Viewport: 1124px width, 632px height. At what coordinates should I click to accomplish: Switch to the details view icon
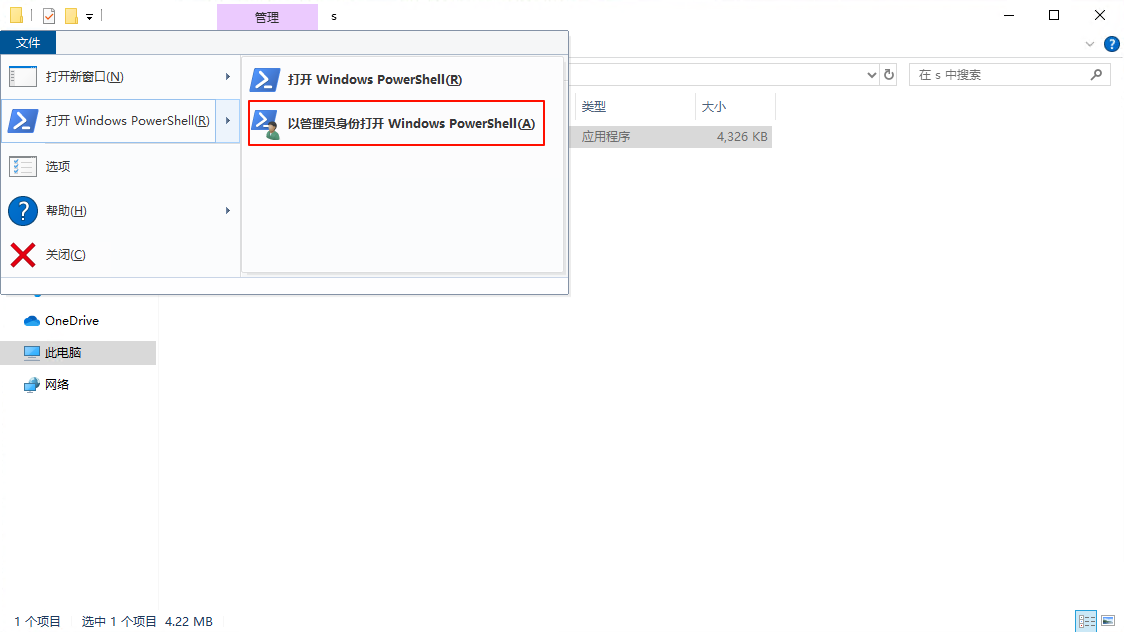[x=1087, y=621]
